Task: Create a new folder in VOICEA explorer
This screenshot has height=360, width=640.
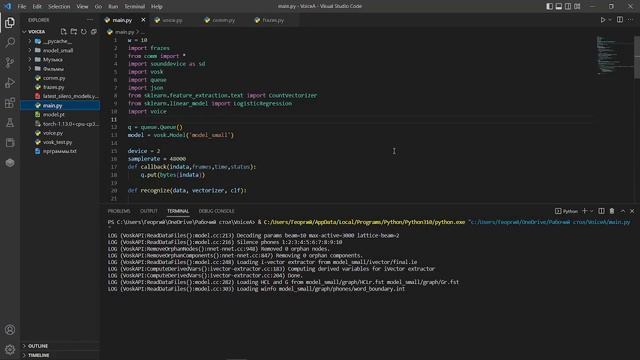Action: 73,31
